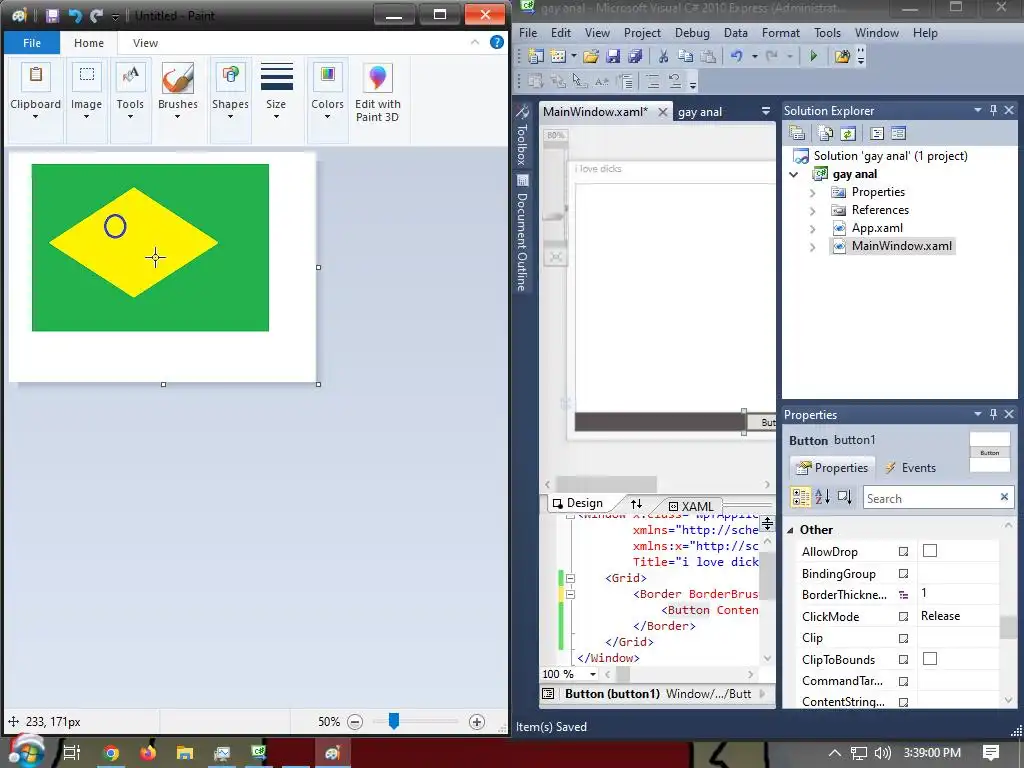Viewport: 1024px width, 768px height.
Task: Click Show All Files in Solution Explorer toolbar
Action: (x=825, y=133)
